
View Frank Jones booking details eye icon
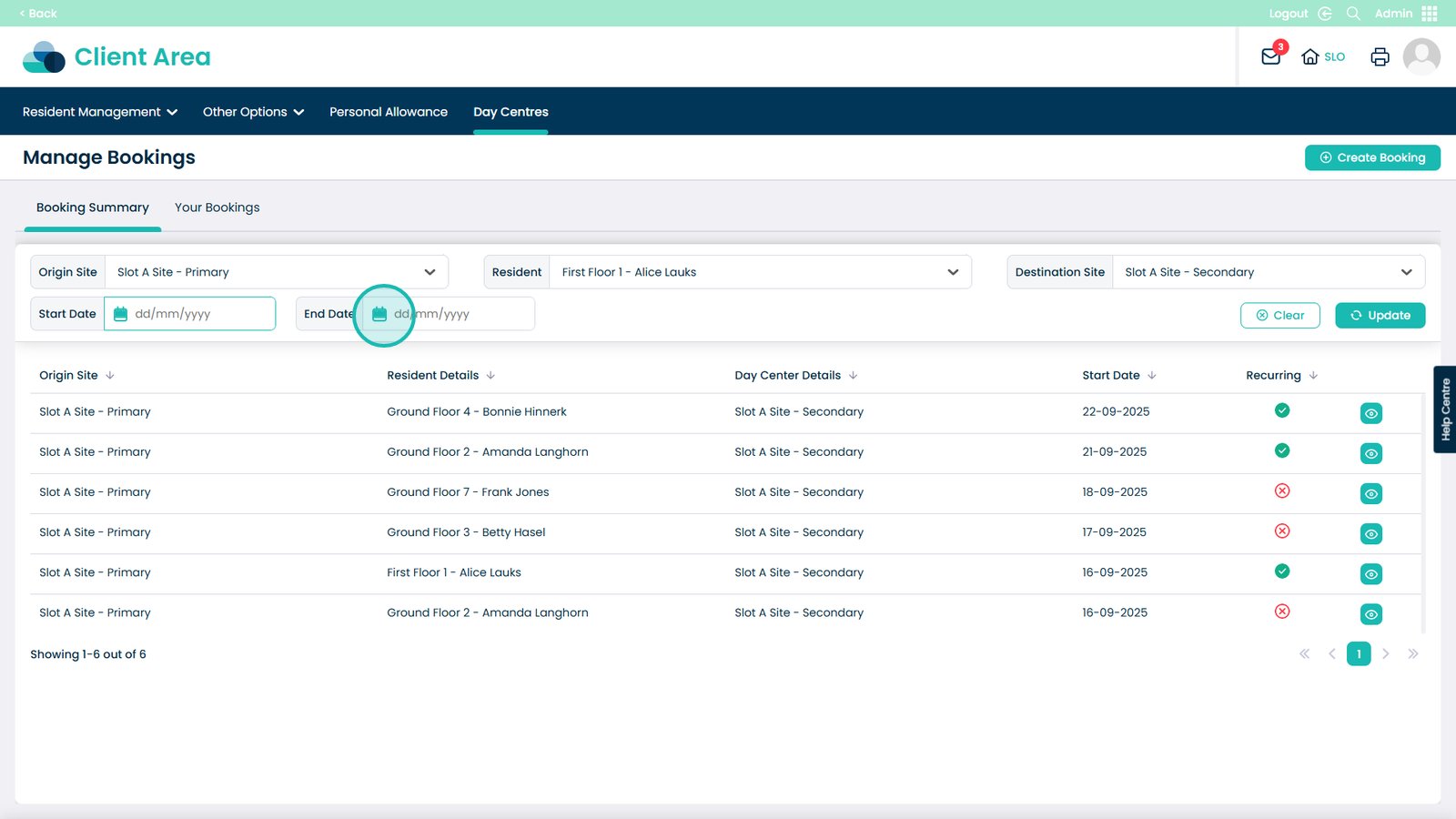point(1370,493)
